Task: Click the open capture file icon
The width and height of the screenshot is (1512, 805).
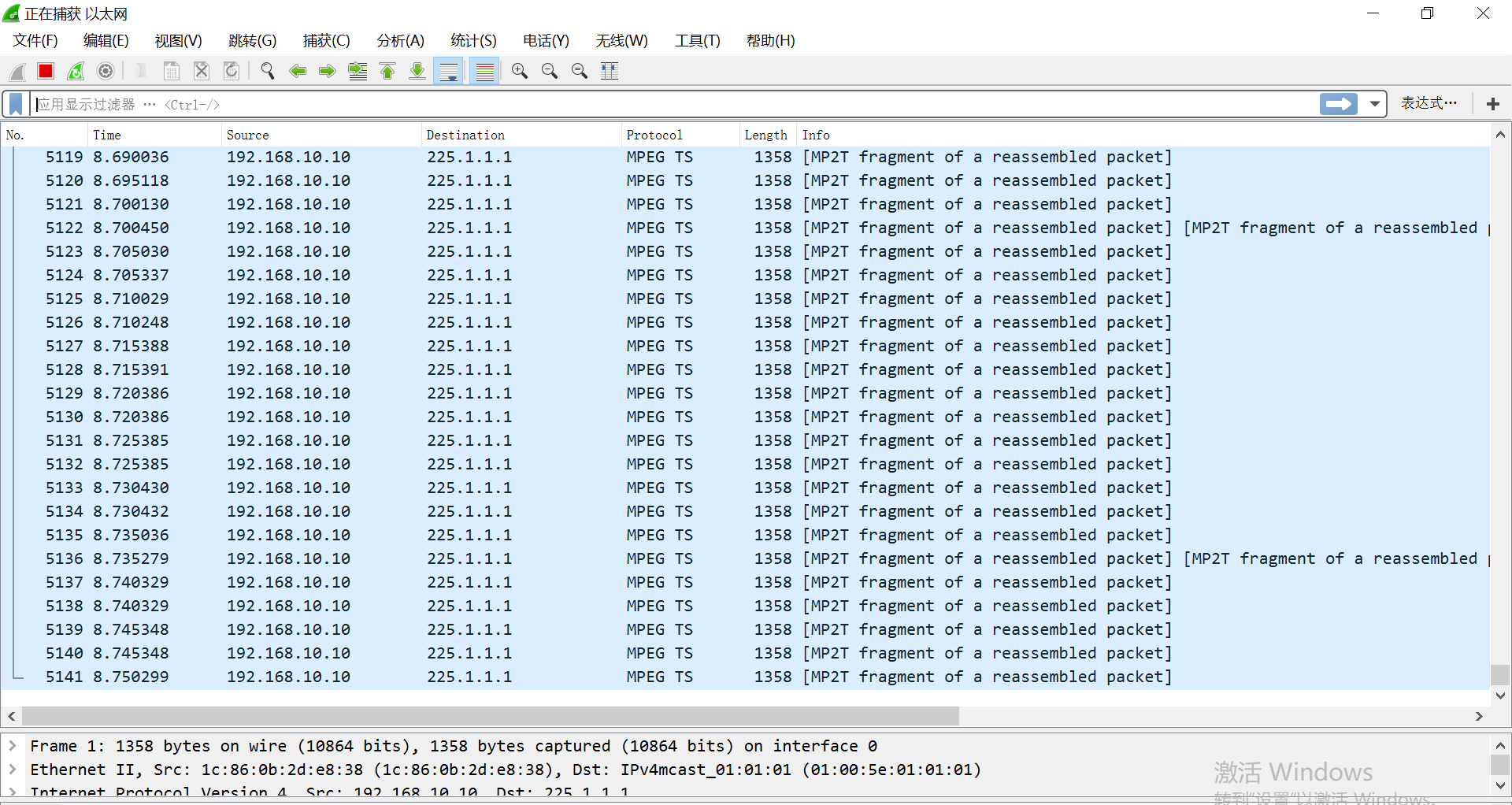Action: tap(142, 72)
